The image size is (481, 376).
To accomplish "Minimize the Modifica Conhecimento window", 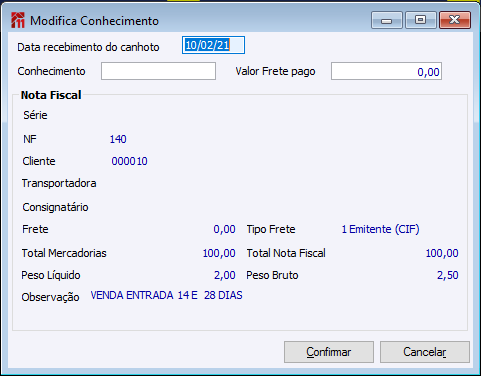I will [x=387, y=20].
